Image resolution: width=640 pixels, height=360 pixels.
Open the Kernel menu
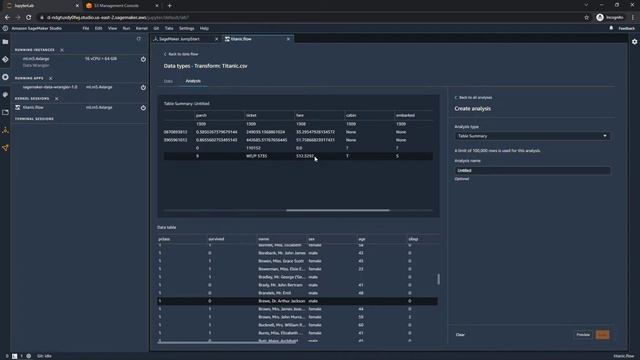point(142,29)
